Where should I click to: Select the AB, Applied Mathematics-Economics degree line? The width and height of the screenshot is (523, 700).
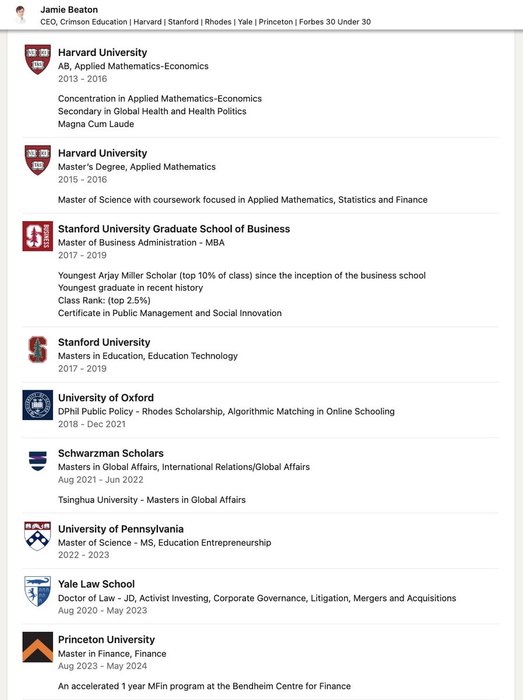tap(133, 66)
